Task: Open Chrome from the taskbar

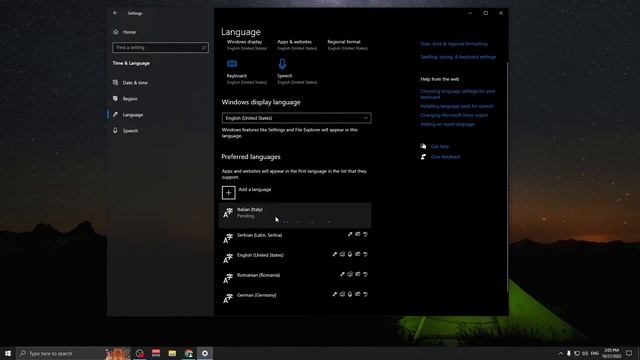Action: [x=189, y=353]
